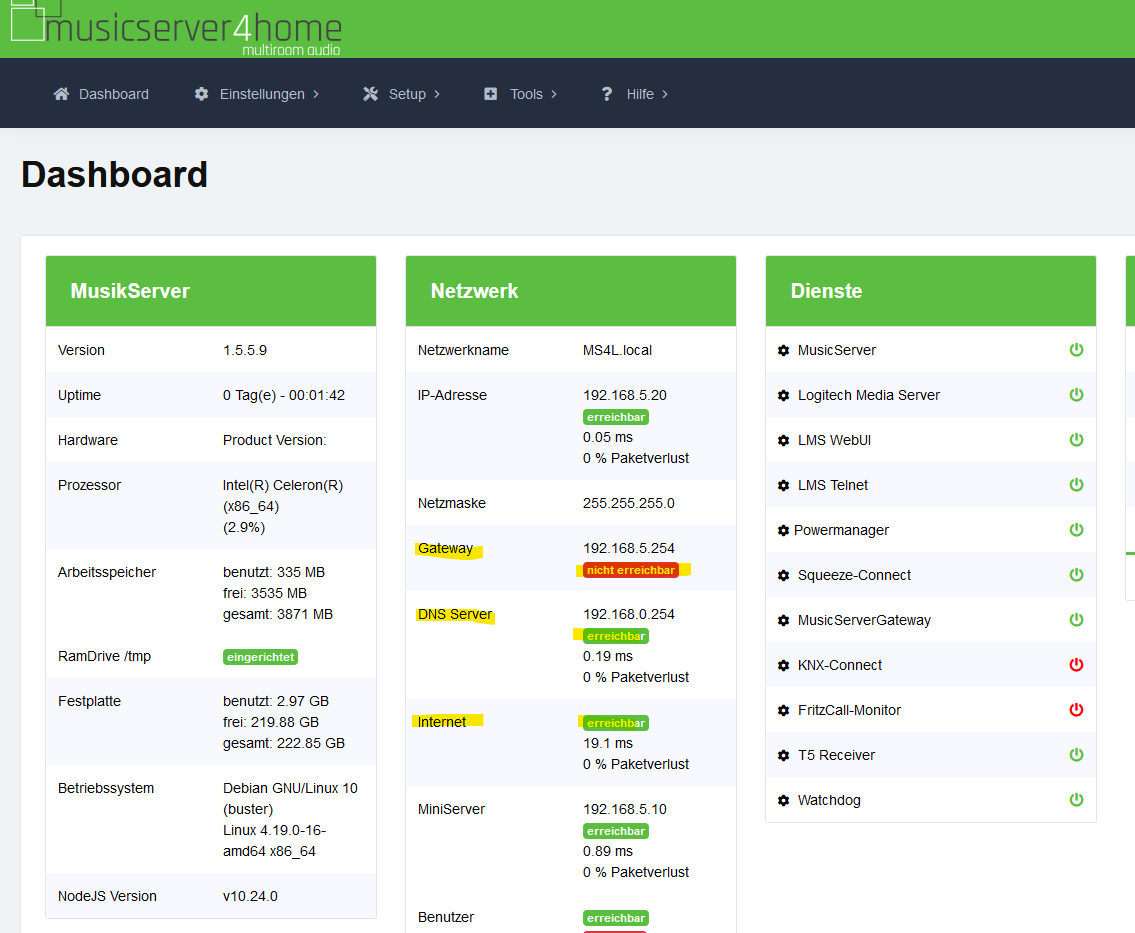1135x933 pixels.
Task: Open the MusicServer service link
Action: click(837, 350)
